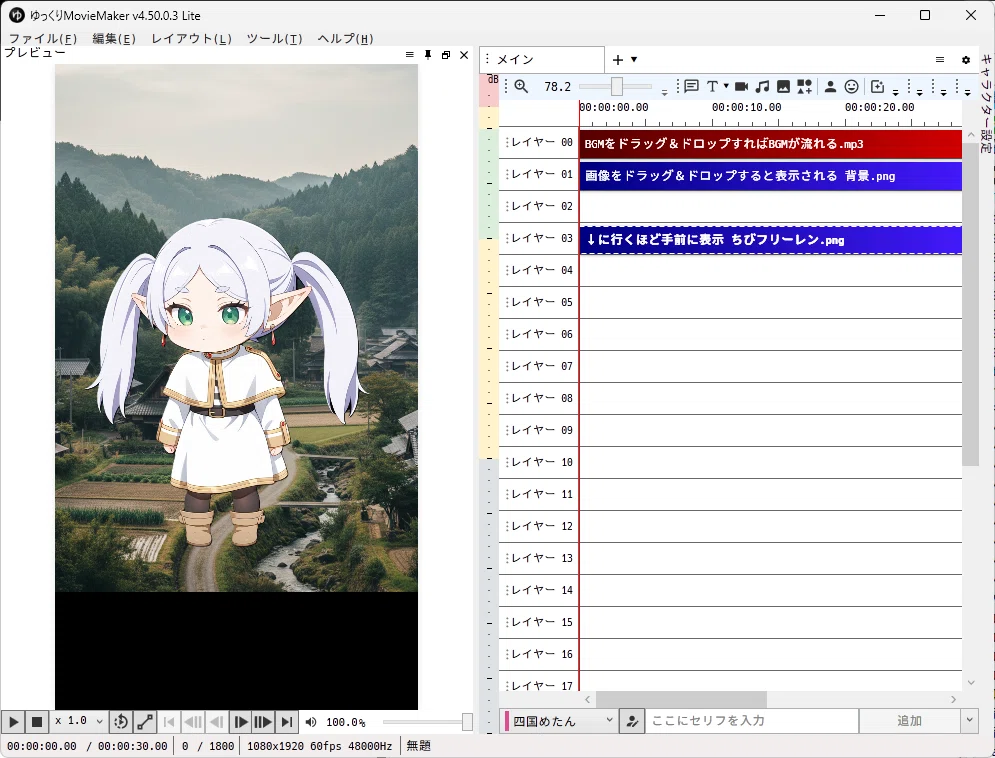Pin the preview panel
Viewport: 995px width, 758px height.
pyautogui.click(x=428, y=55)
